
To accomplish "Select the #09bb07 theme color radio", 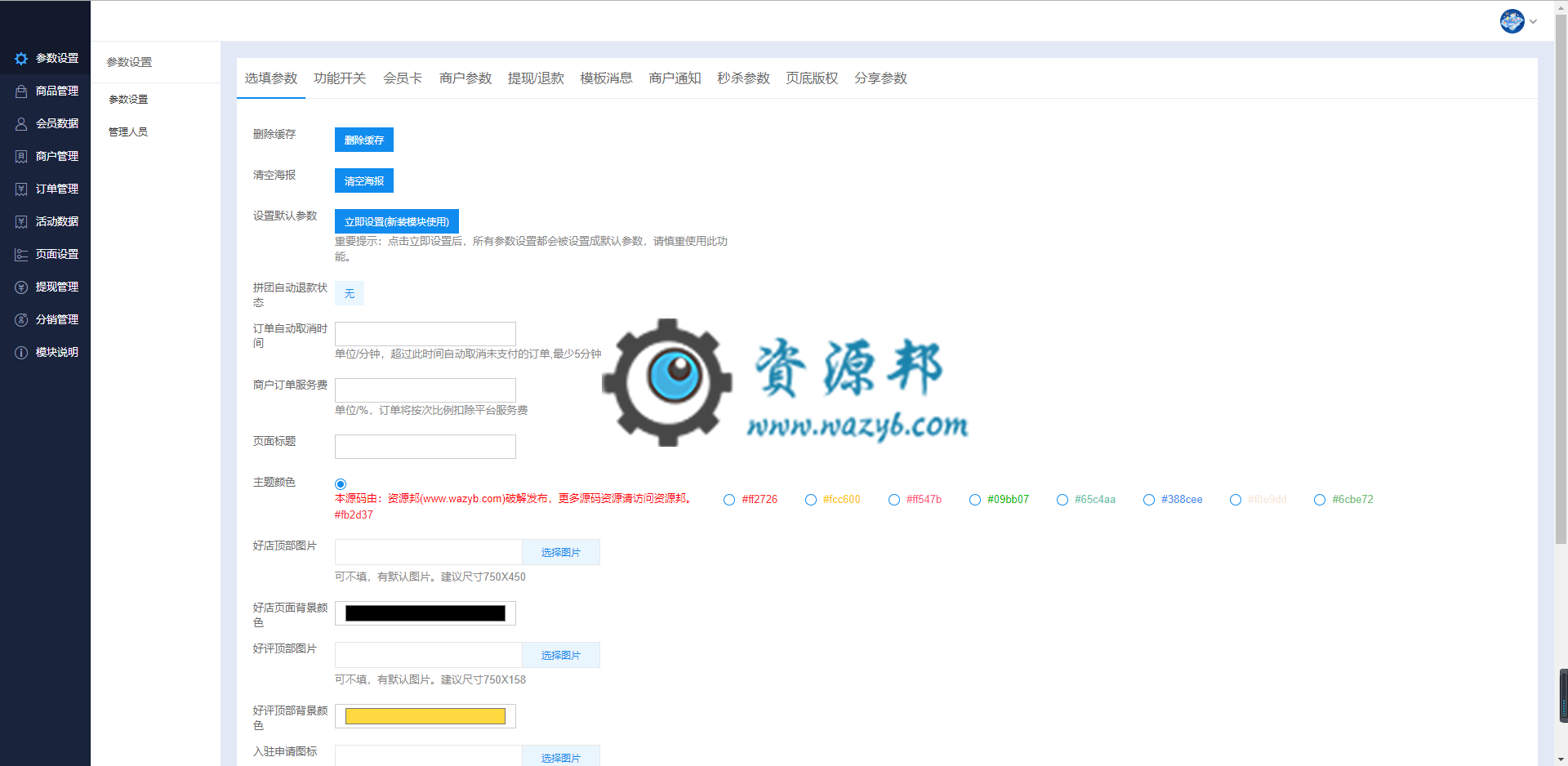I will coord(975,500).
